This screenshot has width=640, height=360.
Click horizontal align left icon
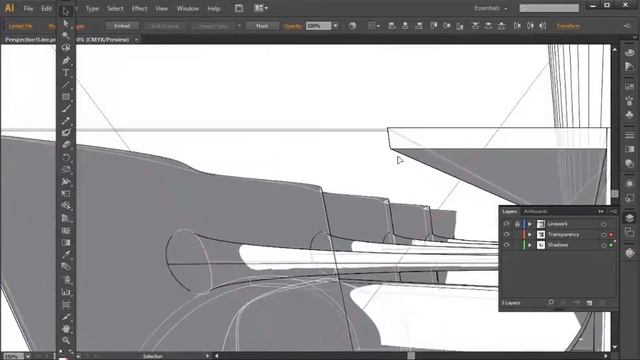pyautogui.click(x=392, y=26)
